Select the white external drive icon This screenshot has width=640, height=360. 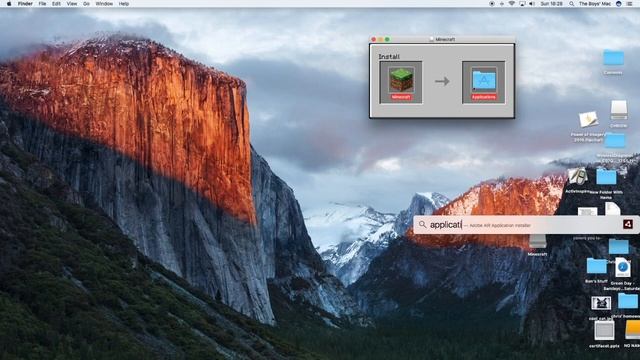[x=618, y=110]
